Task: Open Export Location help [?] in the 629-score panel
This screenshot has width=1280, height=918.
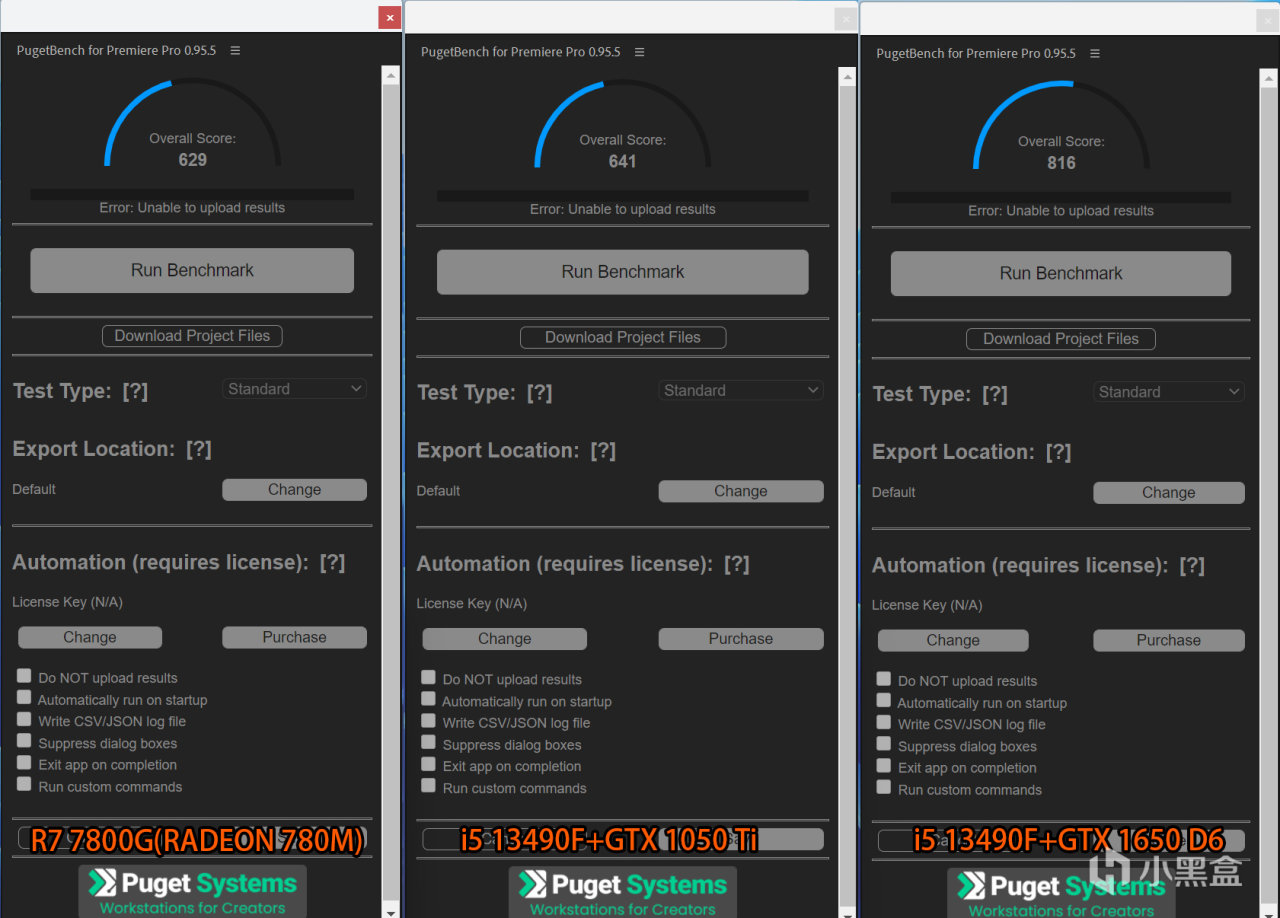Action: coord(199,449)
